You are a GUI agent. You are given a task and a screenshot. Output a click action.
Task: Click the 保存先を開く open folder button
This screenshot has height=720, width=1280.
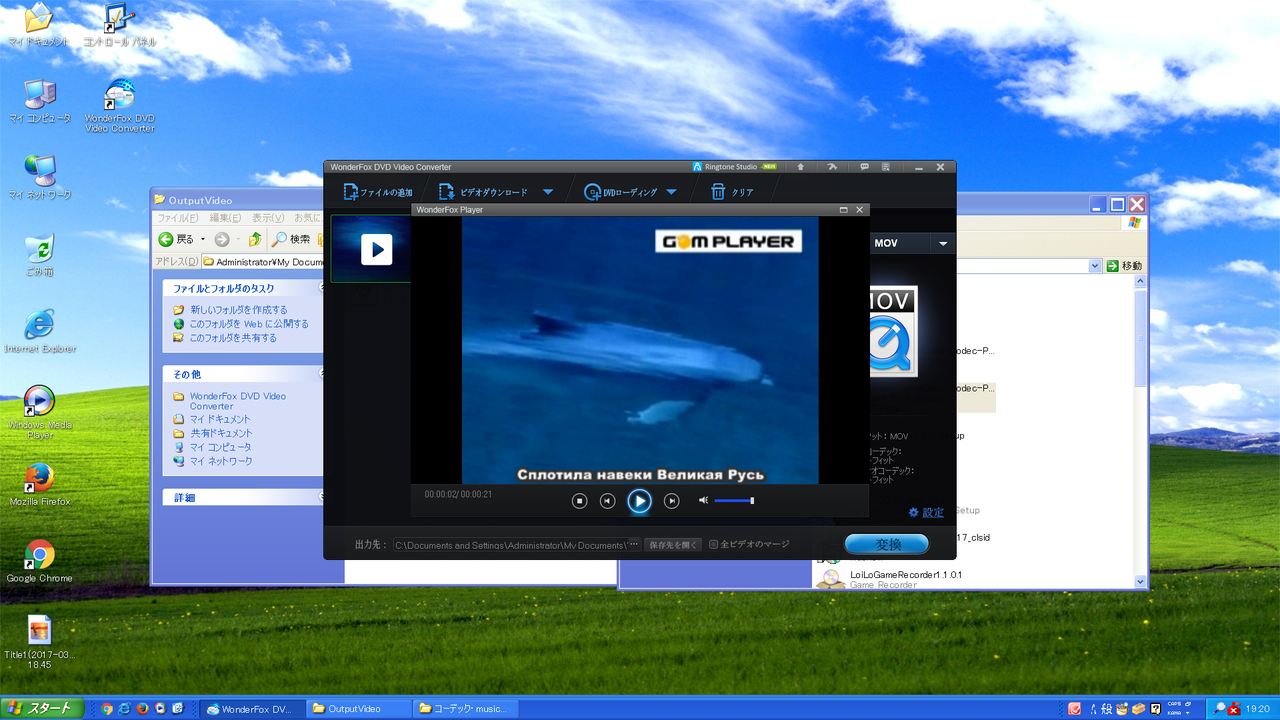pos(673,545)
